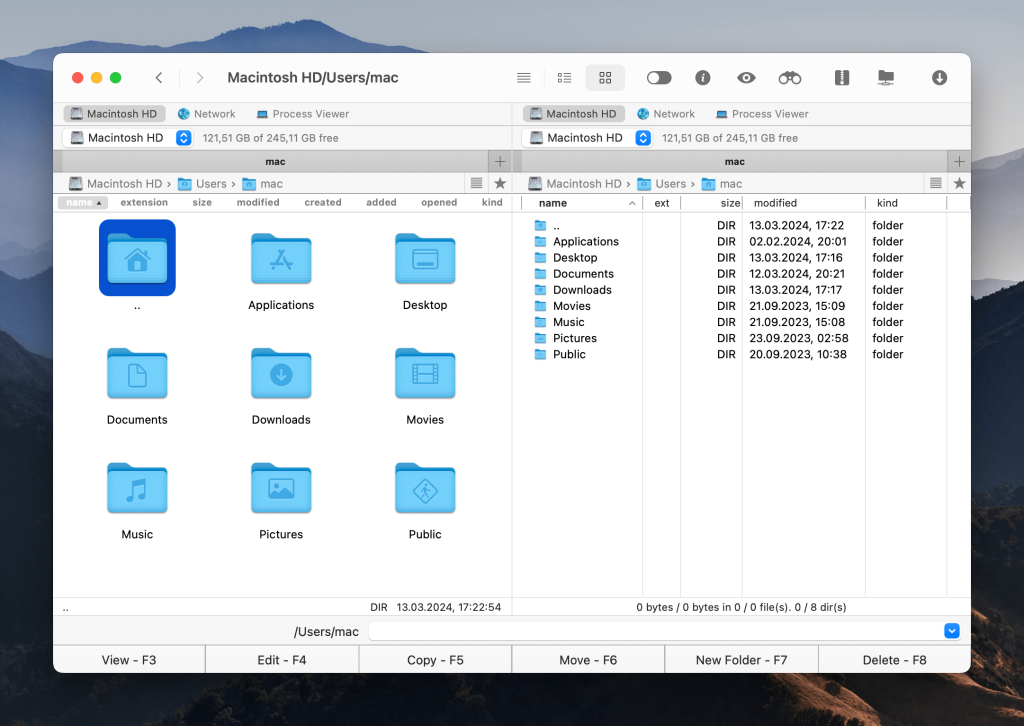
Task: Open the command line history dropdown at bottom
Action: tap(951, 631)
